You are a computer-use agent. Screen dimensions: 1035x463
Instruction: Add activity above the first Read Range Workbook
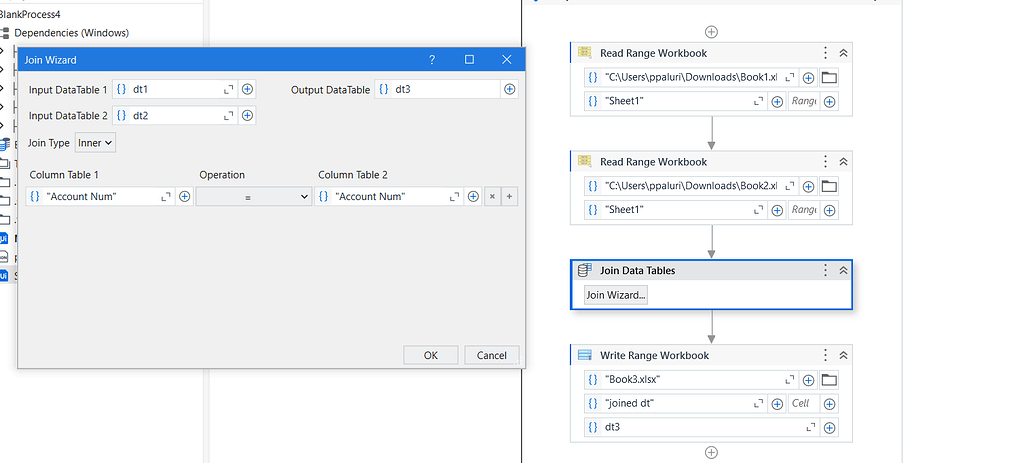point(711,32)
